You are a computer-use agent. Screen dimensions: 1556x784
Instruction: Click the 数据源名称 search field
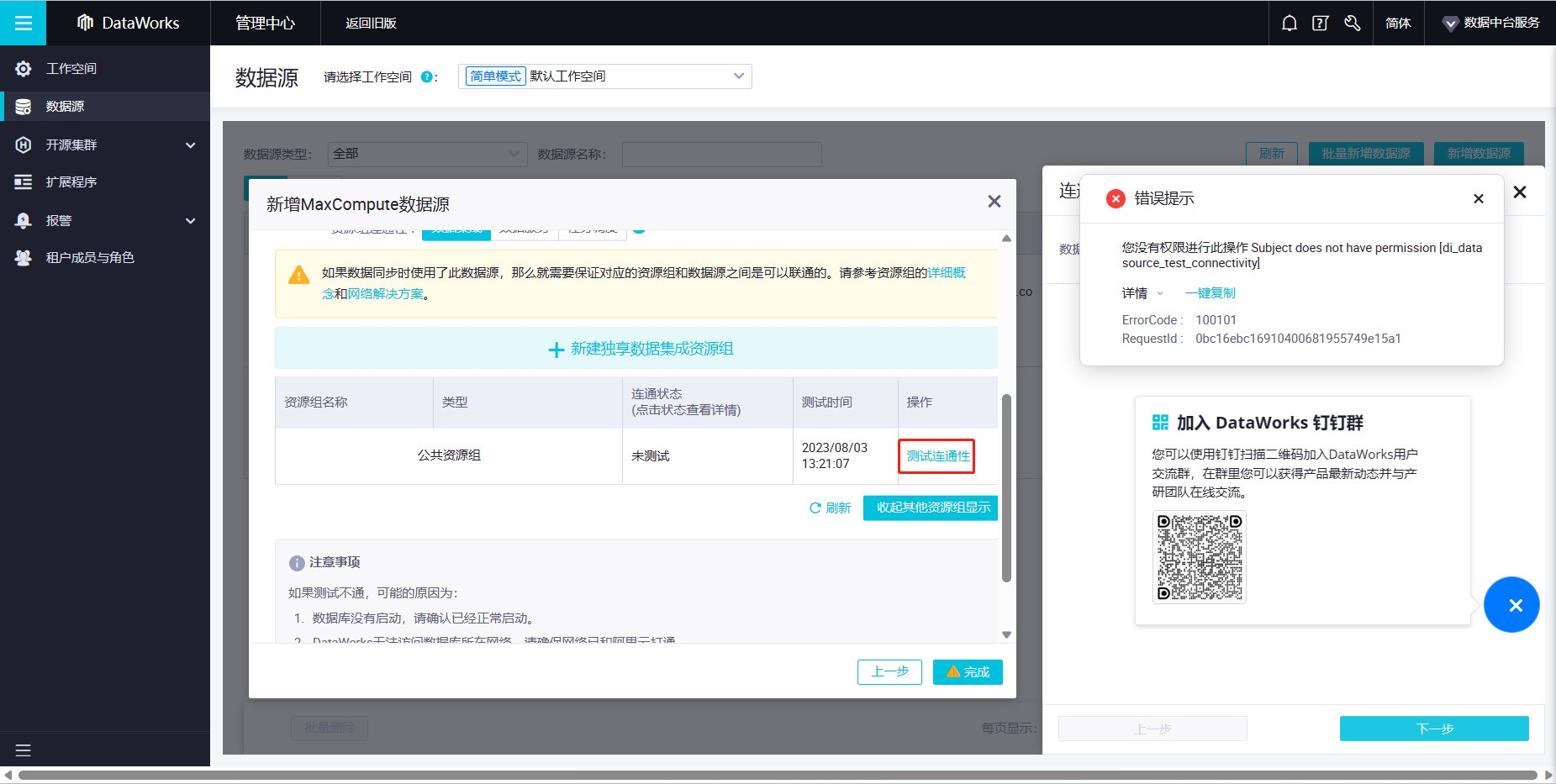tap(722, 154)
